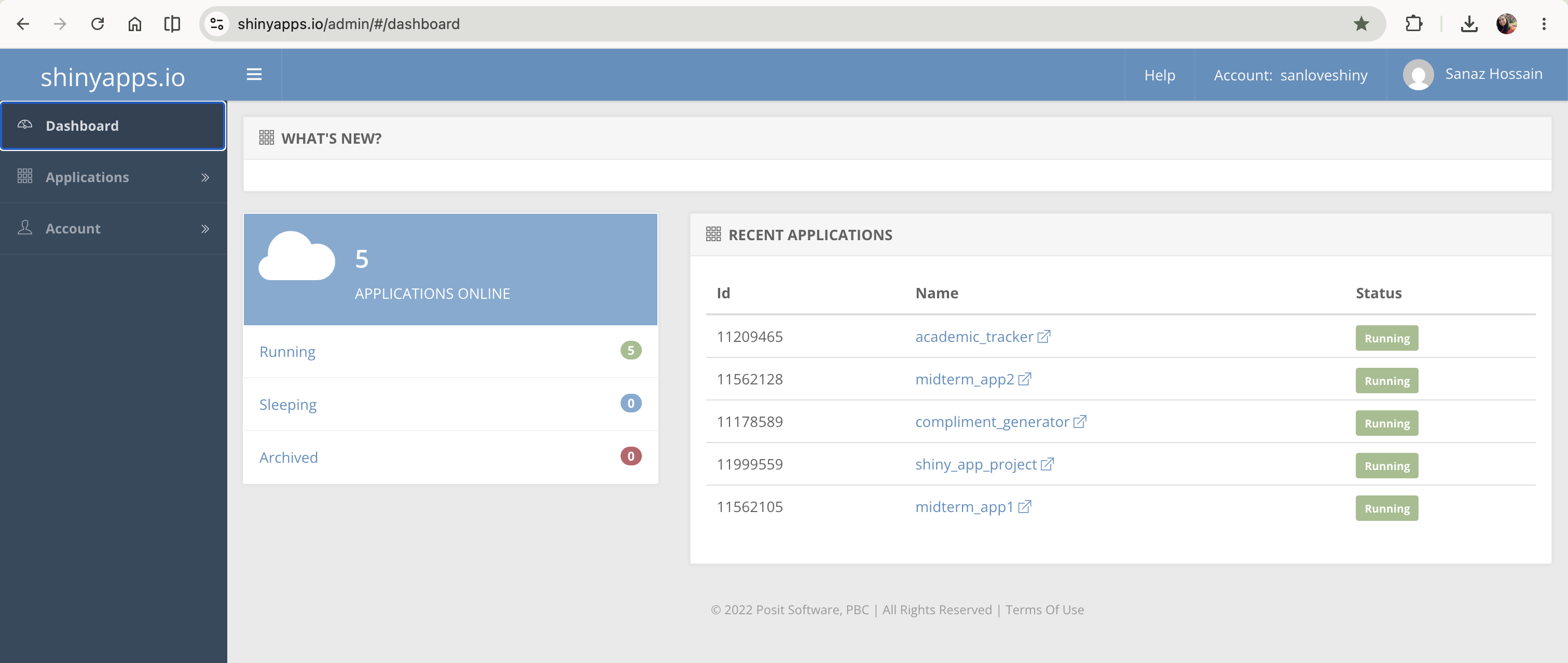1568x663 pixels.
Task: Bookmark this page with the star icon
Action: 1361,24
